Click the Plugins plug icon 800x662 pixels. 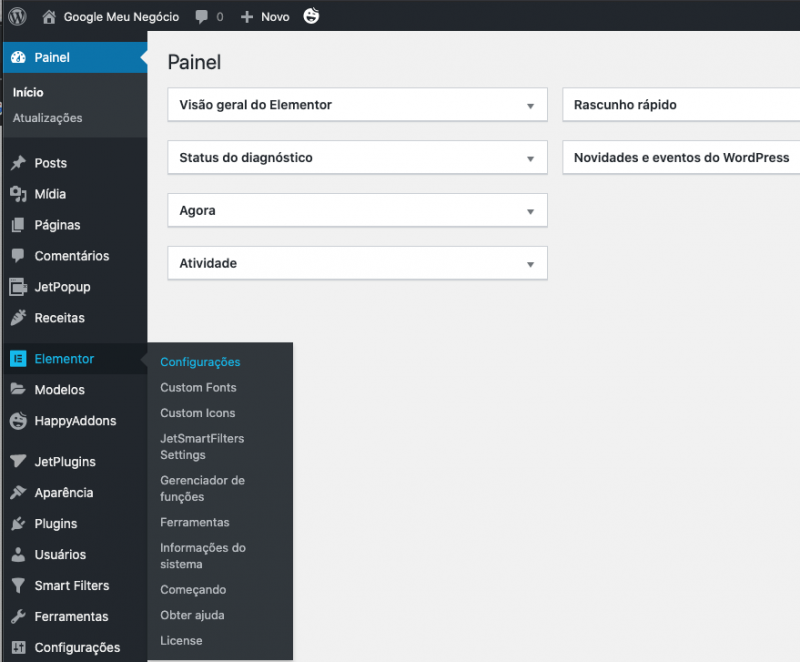(x=18, y=524)
